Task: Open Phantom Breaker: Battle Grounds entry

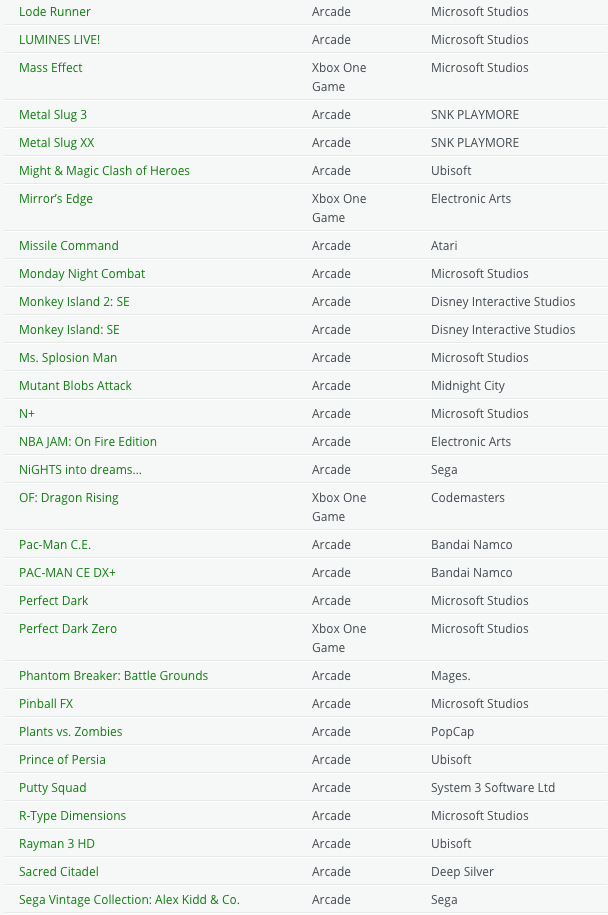Action: (113, 675)
